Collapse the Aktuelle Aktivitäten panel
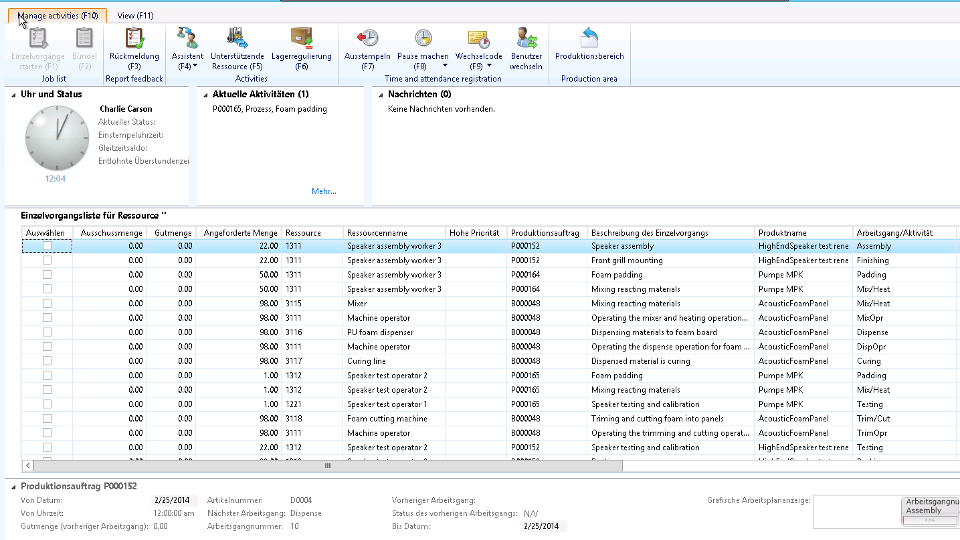 (205, 94)
